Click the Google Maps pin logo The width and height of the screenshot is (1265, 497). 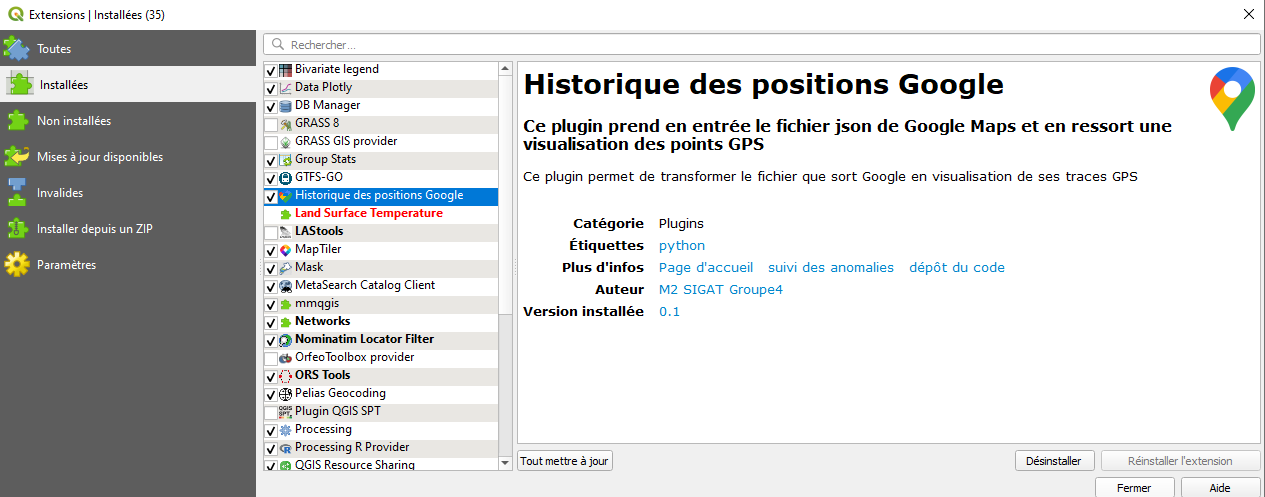tap(1230, 99)
